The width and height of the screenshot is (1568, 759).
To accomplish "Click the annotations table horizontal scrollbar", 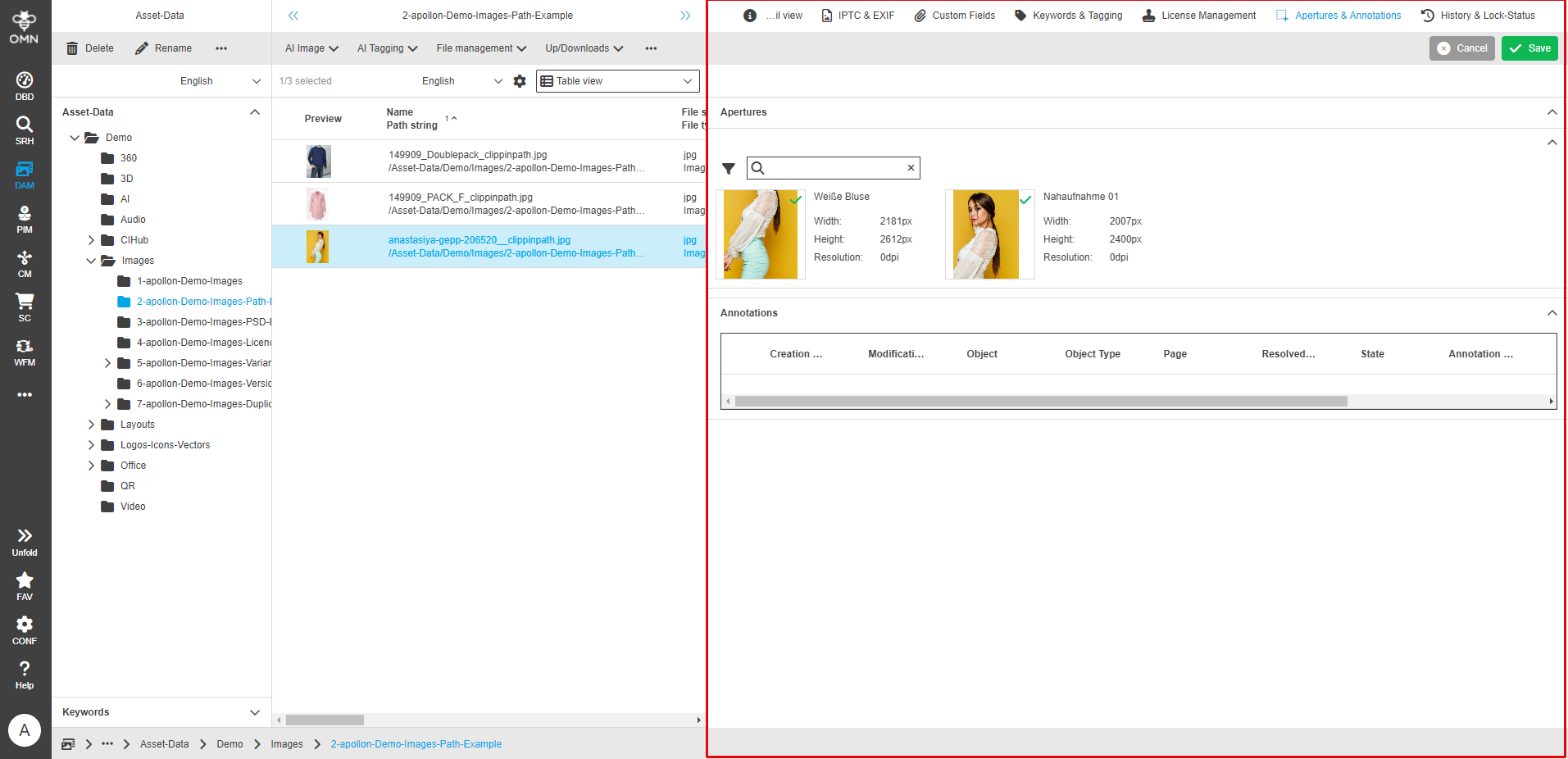I will pos(1041,402).
